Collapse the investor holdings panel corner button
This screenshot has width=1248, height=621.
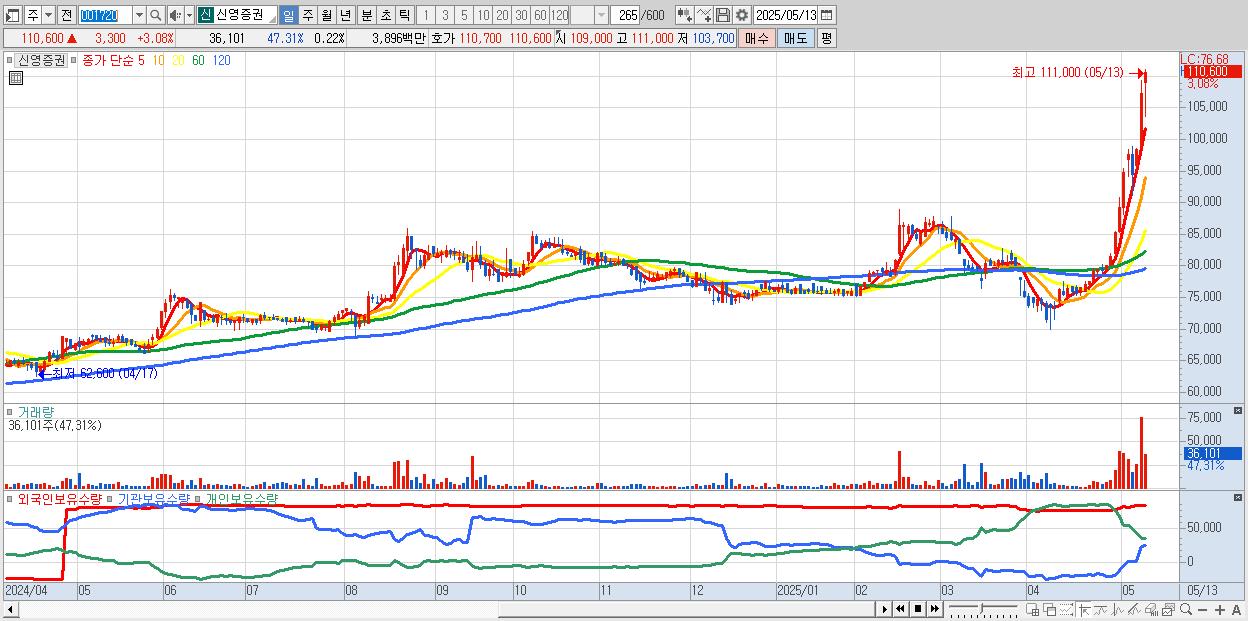click(1238, 497)
